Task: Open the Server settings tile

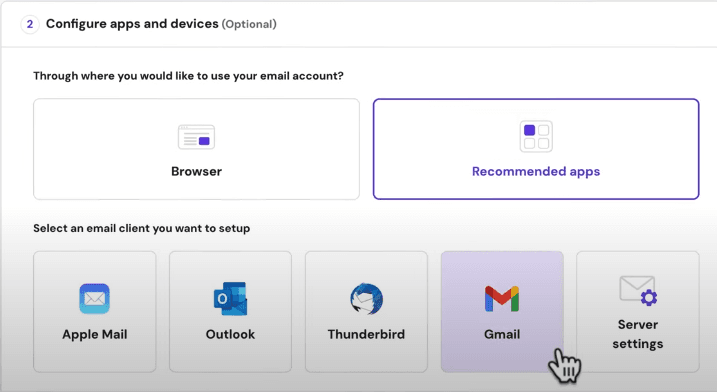Action: point(638,311)
